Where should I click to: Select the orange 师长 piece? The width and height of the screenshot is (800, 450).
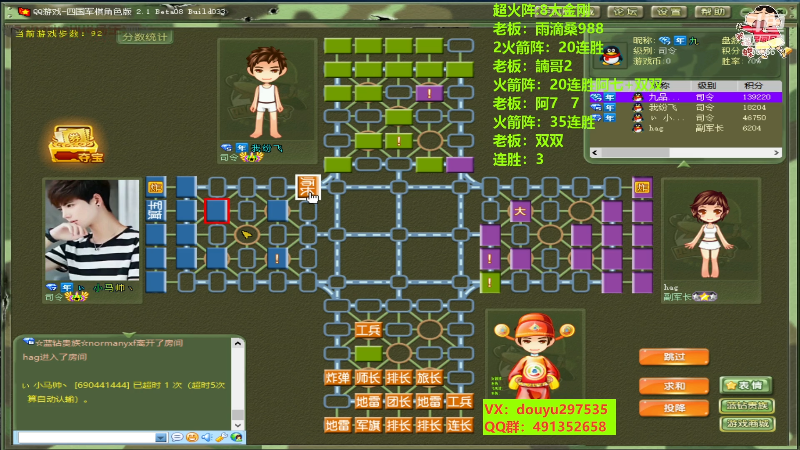368,378
